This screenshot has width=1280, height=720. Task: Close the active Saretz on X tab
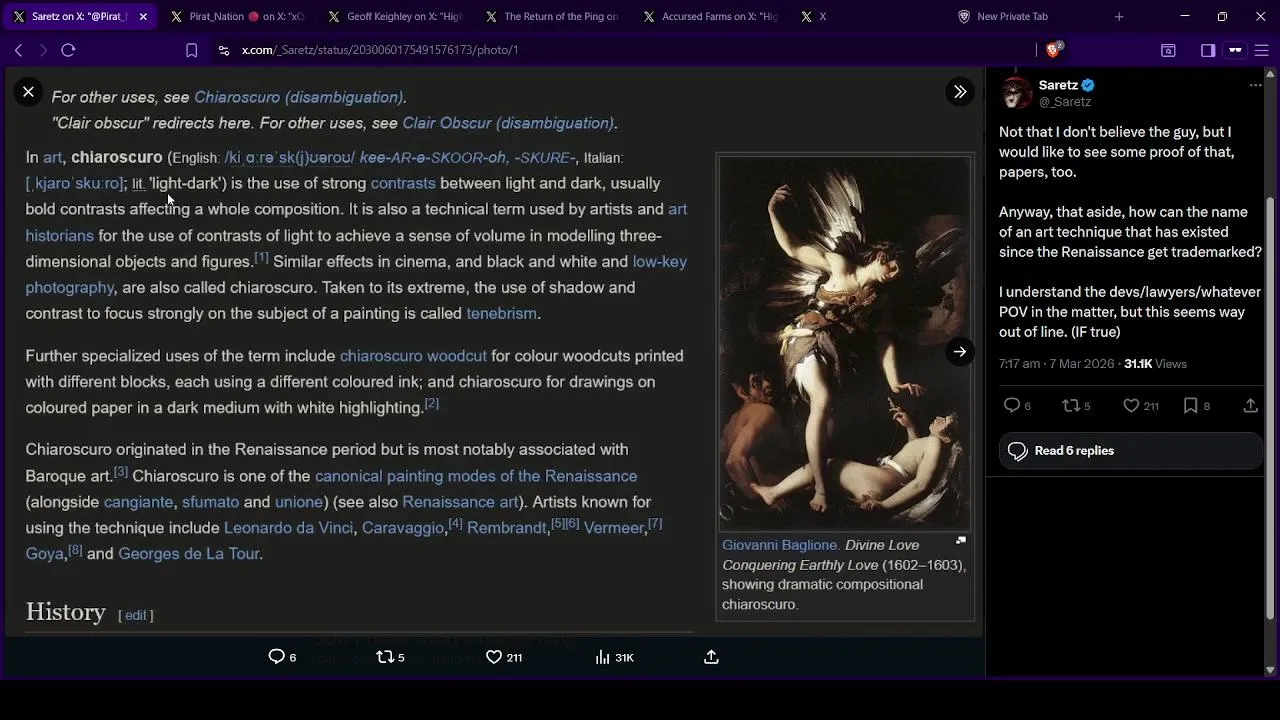pyautogui.click(x=143, y=17)
